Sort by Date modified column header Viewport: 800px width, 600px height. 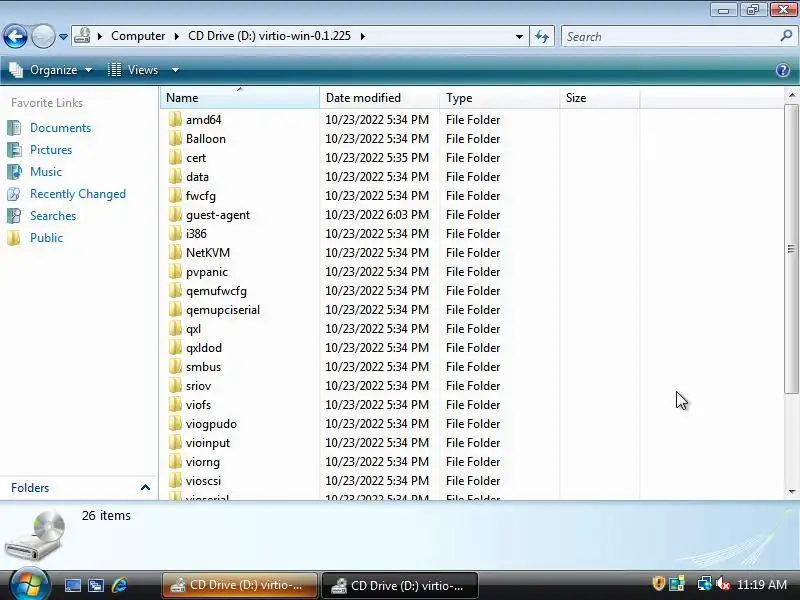tap(380, 97)
